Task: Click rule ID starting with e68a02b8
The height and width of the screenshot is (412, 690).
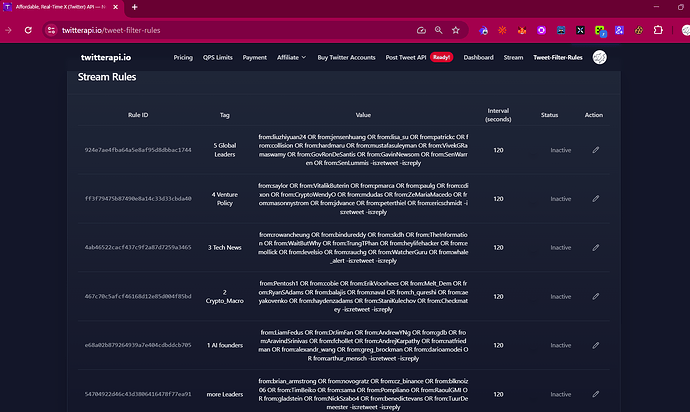Action: 138,346
